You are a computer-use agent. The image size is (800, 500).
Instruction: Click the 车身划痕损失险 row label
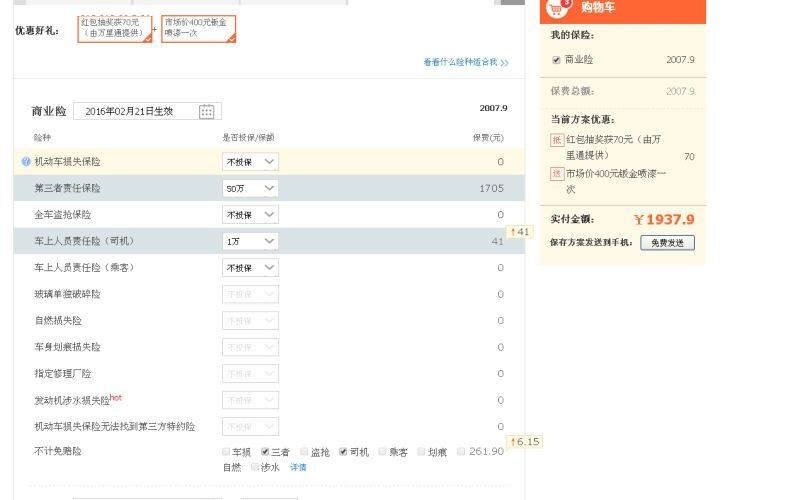(67, 347)
